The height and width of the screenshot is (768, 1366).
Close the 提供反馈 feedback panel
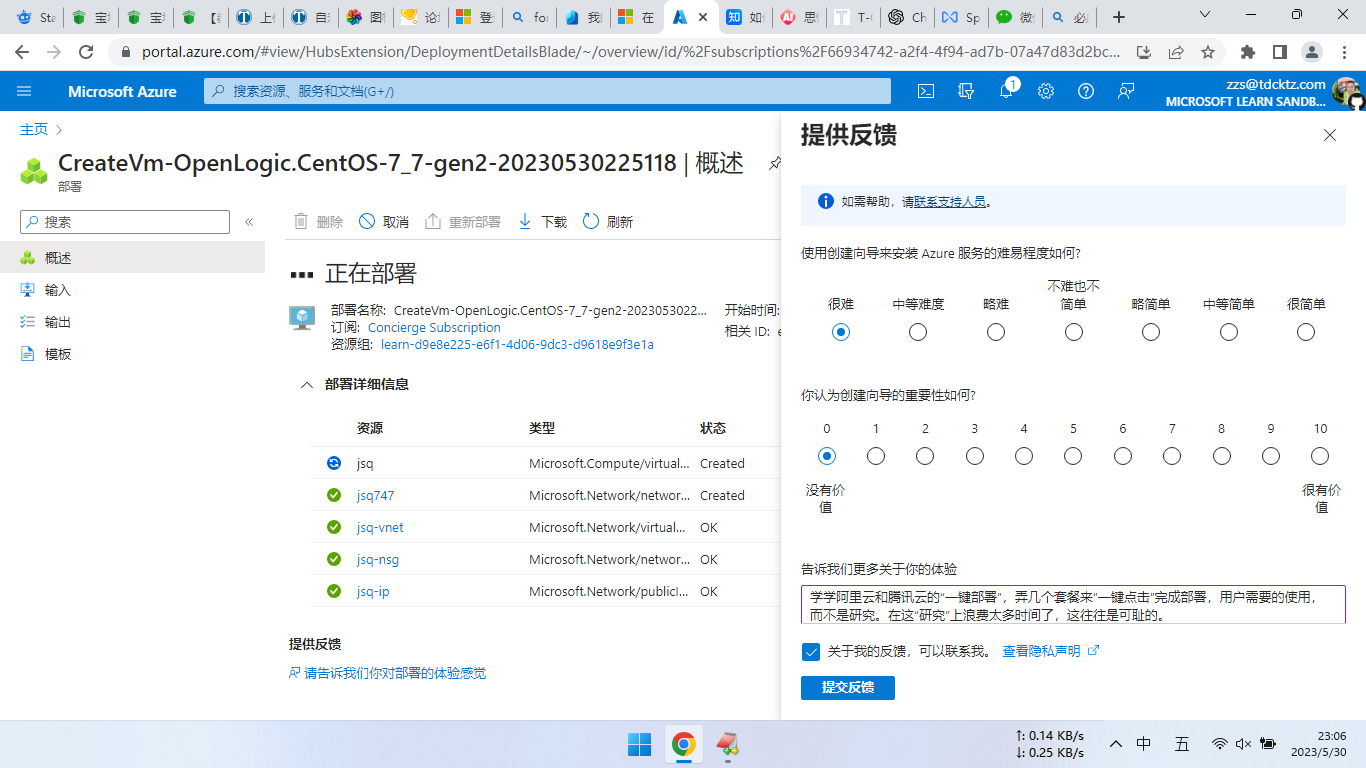(1330, 135)
